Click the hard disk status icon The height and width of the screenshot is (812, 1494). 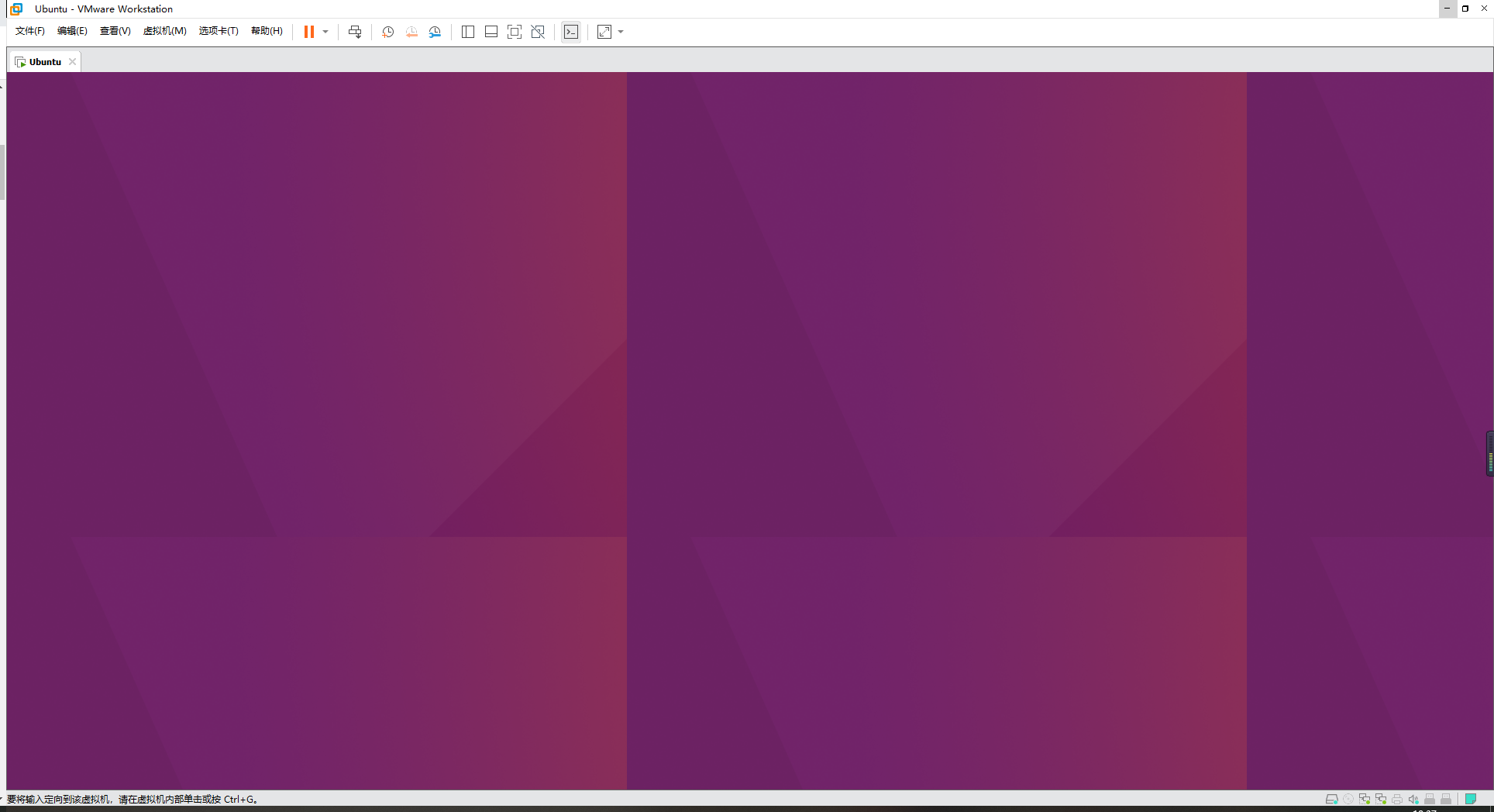(x=1331, y=799)
